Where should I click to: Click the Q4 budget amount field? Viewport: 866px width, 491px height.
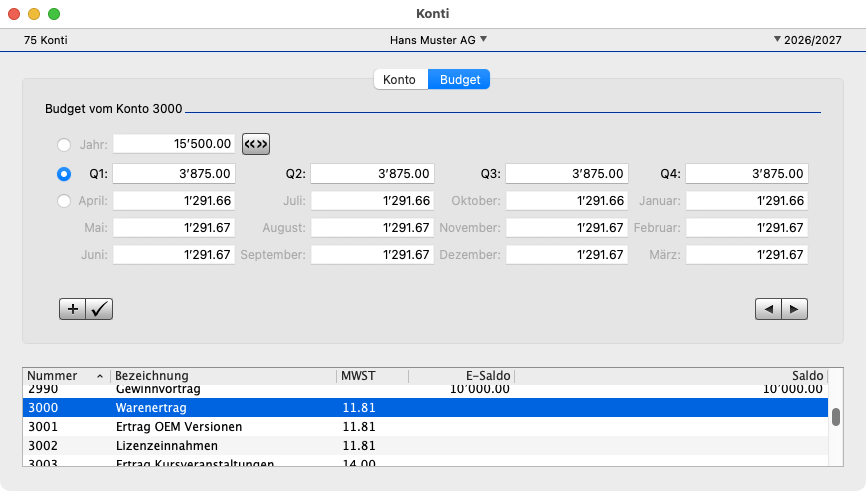(x=747, y=173)
